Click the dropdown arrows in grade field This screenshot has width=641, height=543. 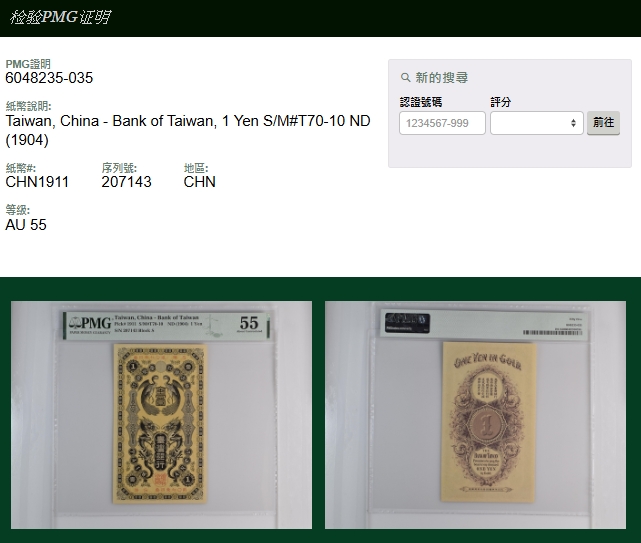[573, 123]
